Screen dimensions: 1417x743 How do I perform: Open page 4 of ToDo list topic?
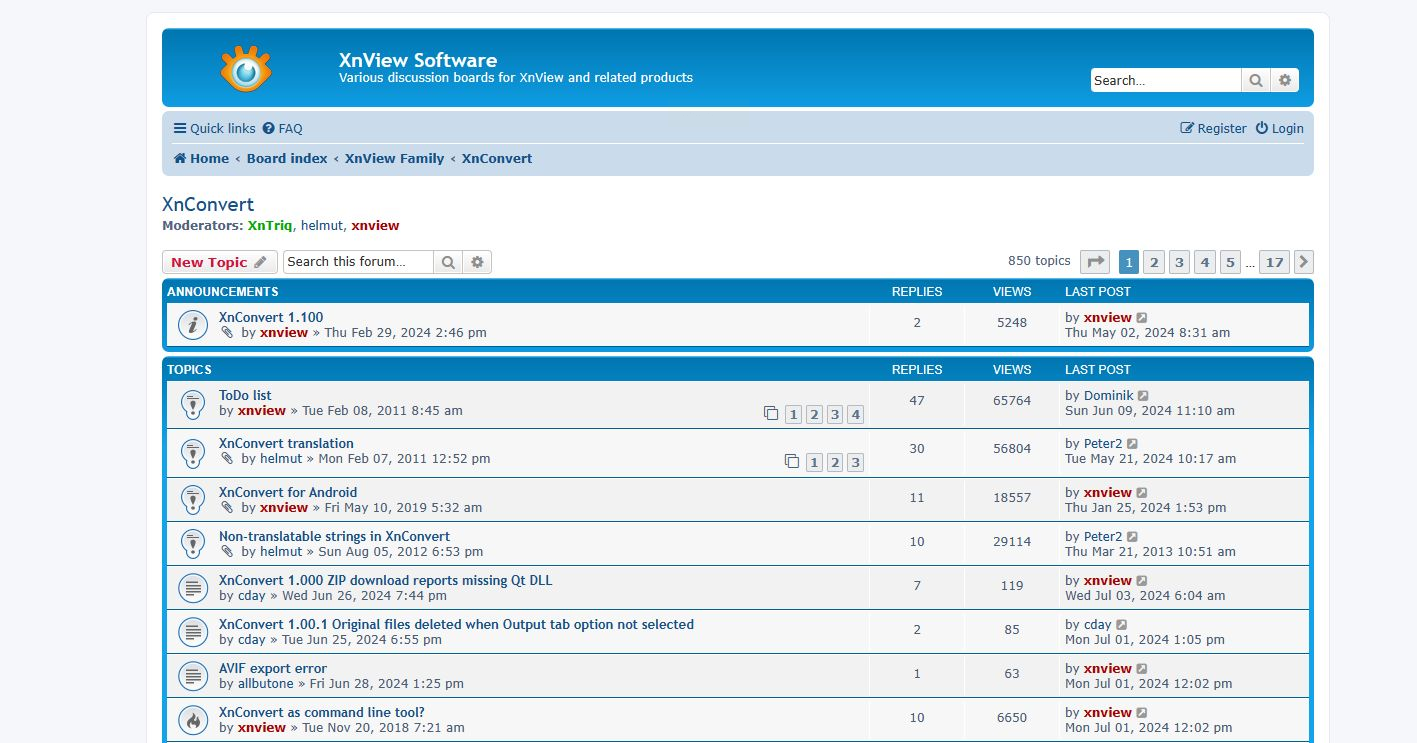tap(855, 414)
